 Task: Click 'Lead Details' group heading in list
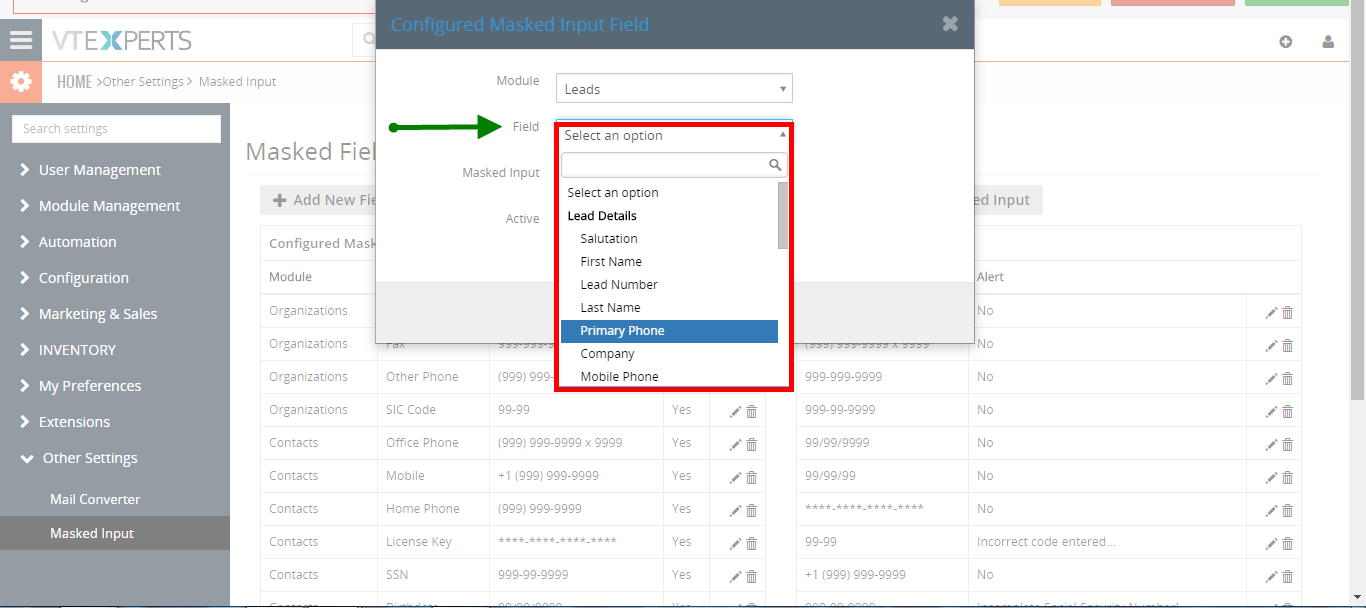[x=602, y=215]
